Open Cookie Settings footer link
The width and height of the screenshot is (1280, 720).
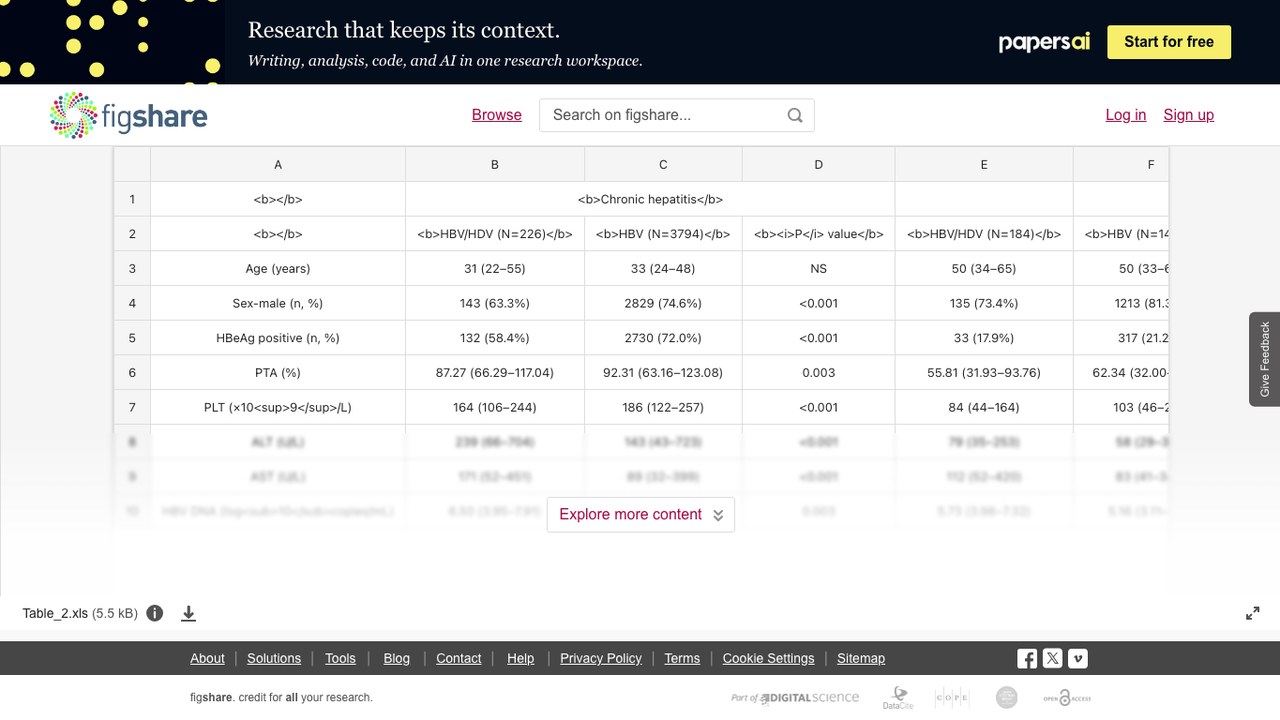point(769,658)
